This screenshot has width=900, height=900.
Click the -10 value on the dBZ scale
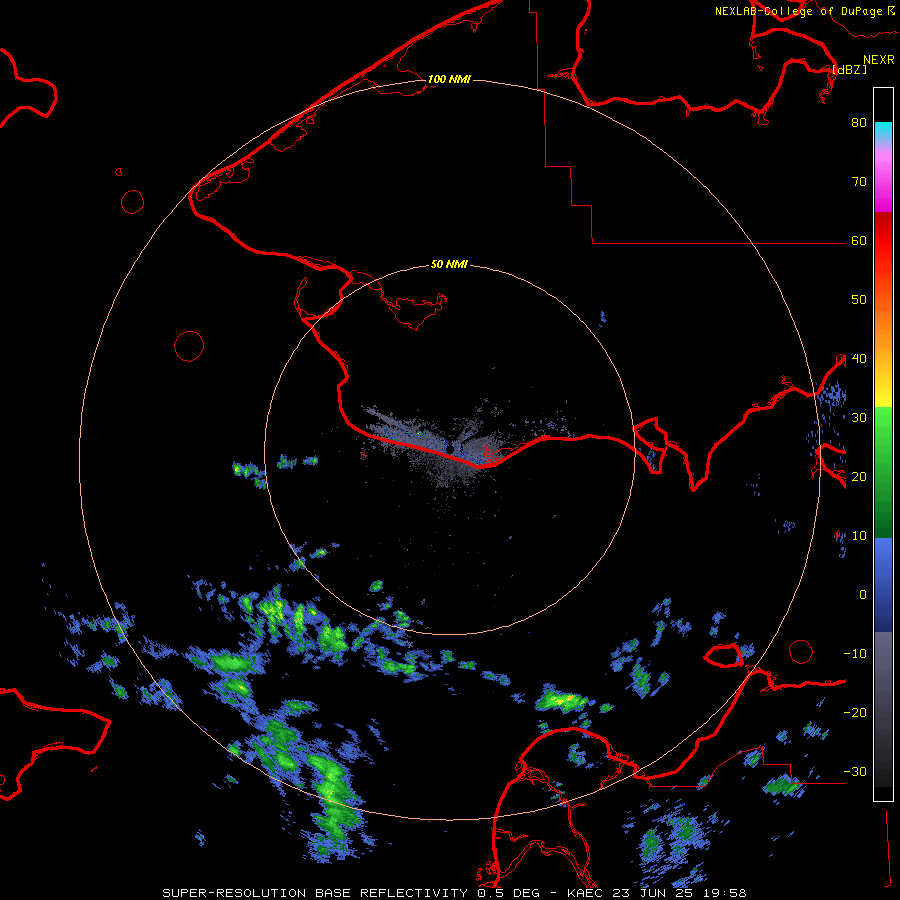click(855, 654)
